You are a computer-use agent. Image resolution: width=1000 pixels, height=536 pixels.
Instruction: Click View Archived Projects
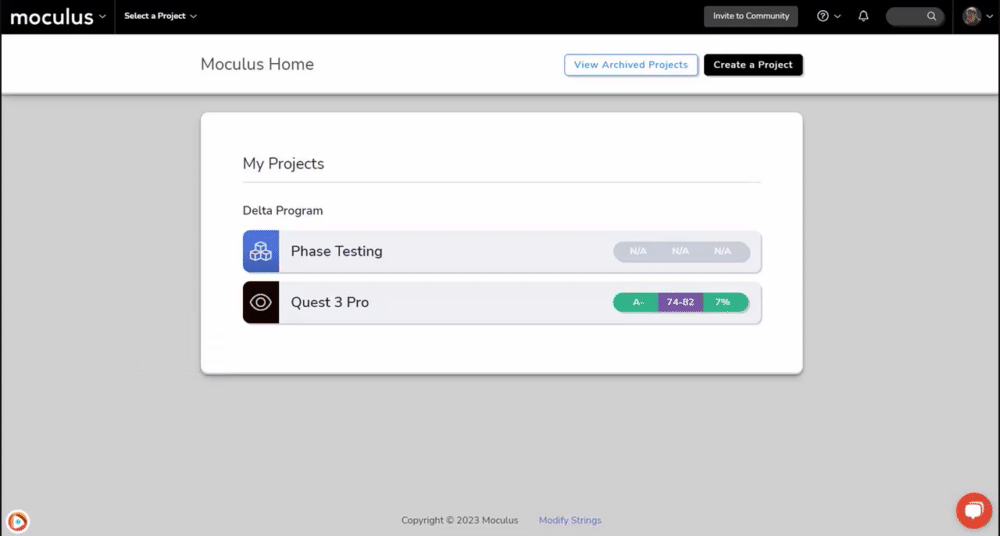pos(631,65)
